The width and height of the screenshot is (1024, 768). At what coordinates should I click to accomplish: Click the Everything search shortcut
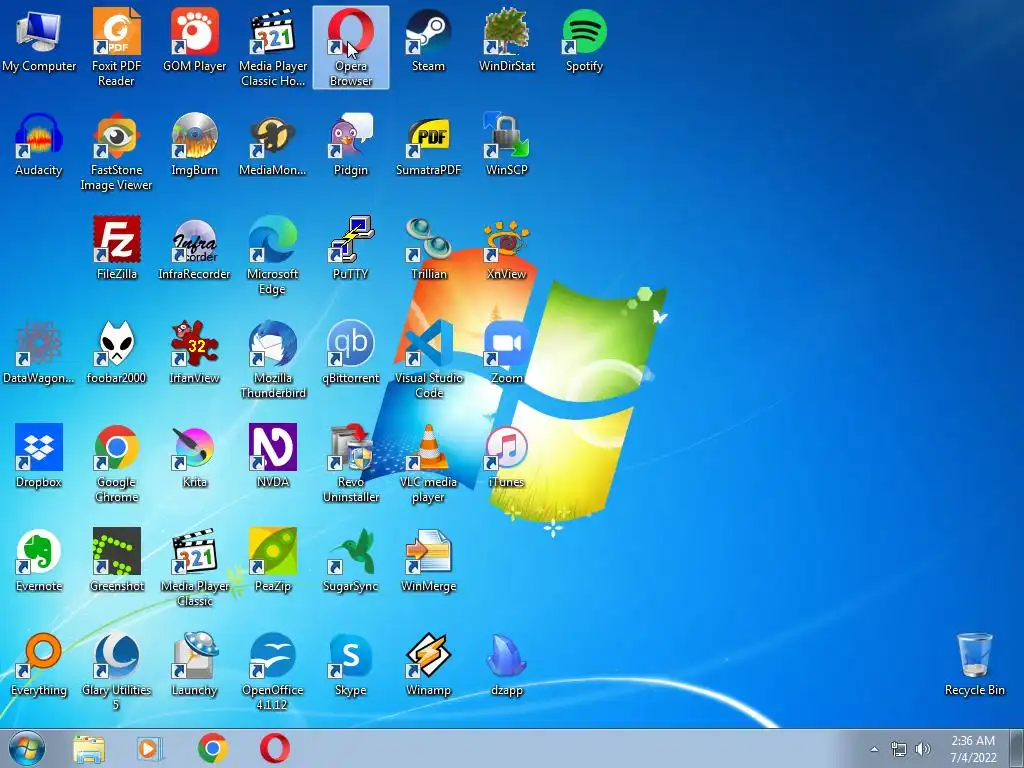coord(39,664)
